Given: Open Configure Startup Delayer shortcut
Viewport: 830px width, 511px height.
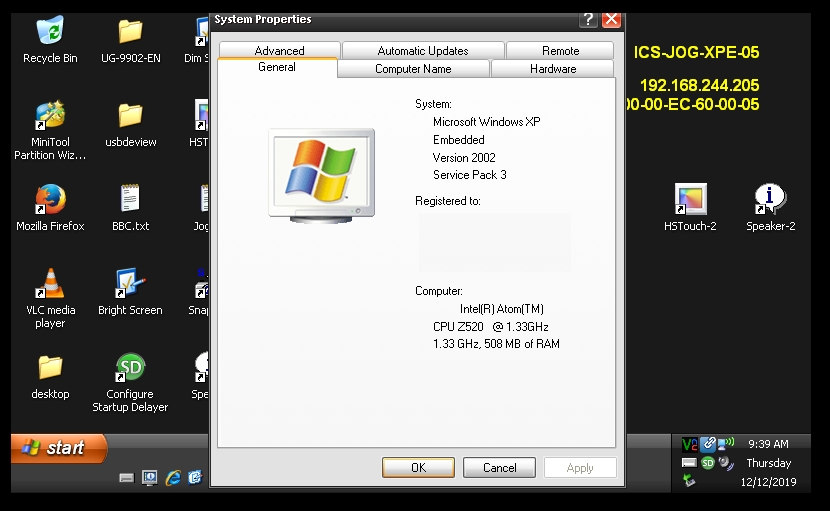Looking at the screenshot, I should [x=130, y=367].
